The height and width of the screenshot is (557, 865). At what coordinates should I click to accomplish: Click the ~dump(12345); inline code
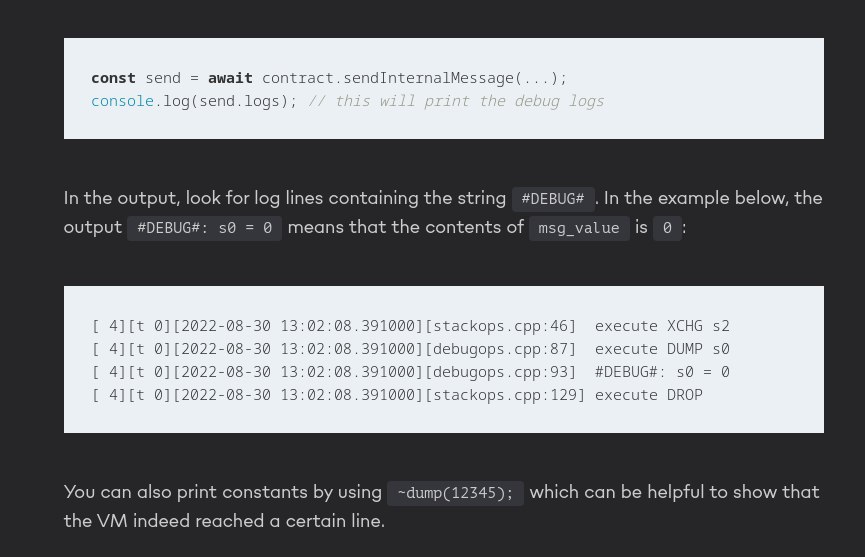point(456,493)
